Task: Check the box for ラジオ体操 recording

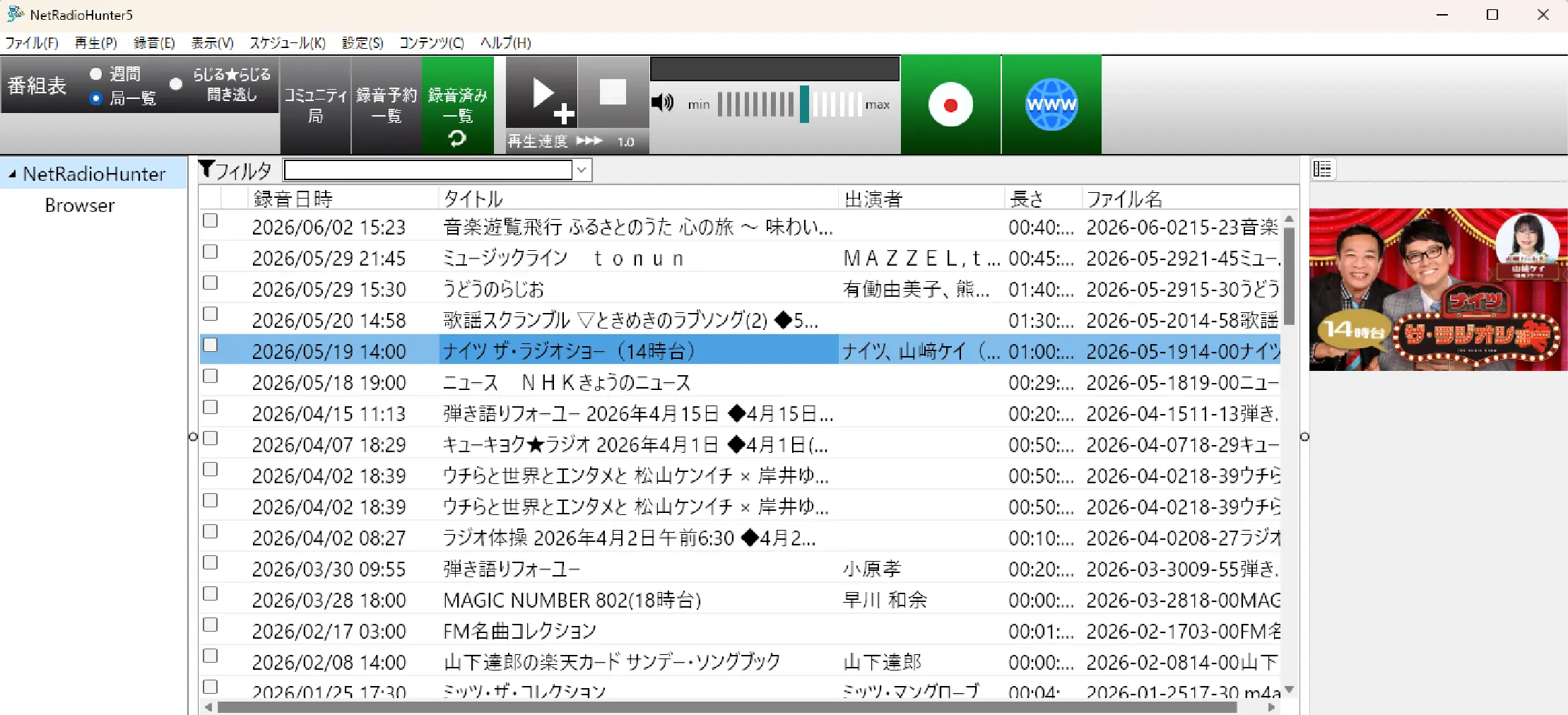Action: point(210,531)
